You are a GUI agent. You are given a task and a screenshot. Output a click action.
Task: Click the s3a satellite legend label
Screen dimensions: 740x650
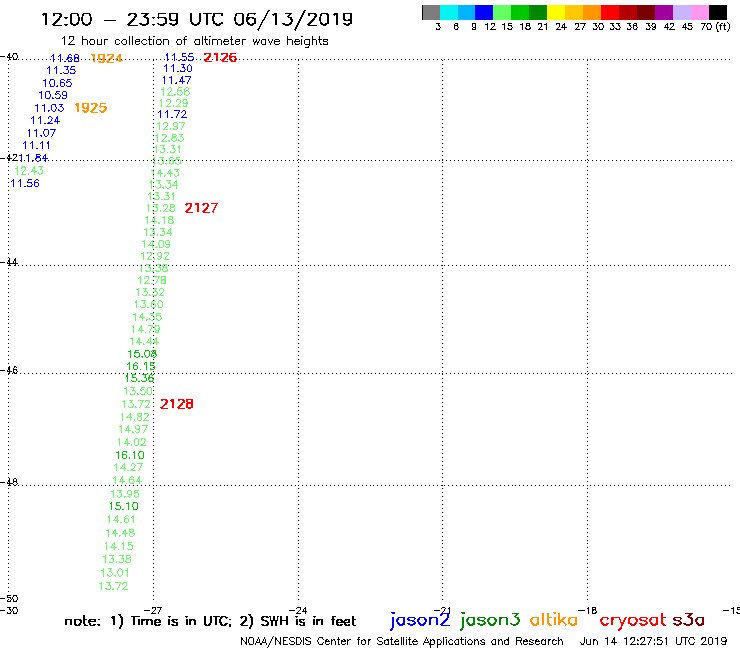point(689,620)
